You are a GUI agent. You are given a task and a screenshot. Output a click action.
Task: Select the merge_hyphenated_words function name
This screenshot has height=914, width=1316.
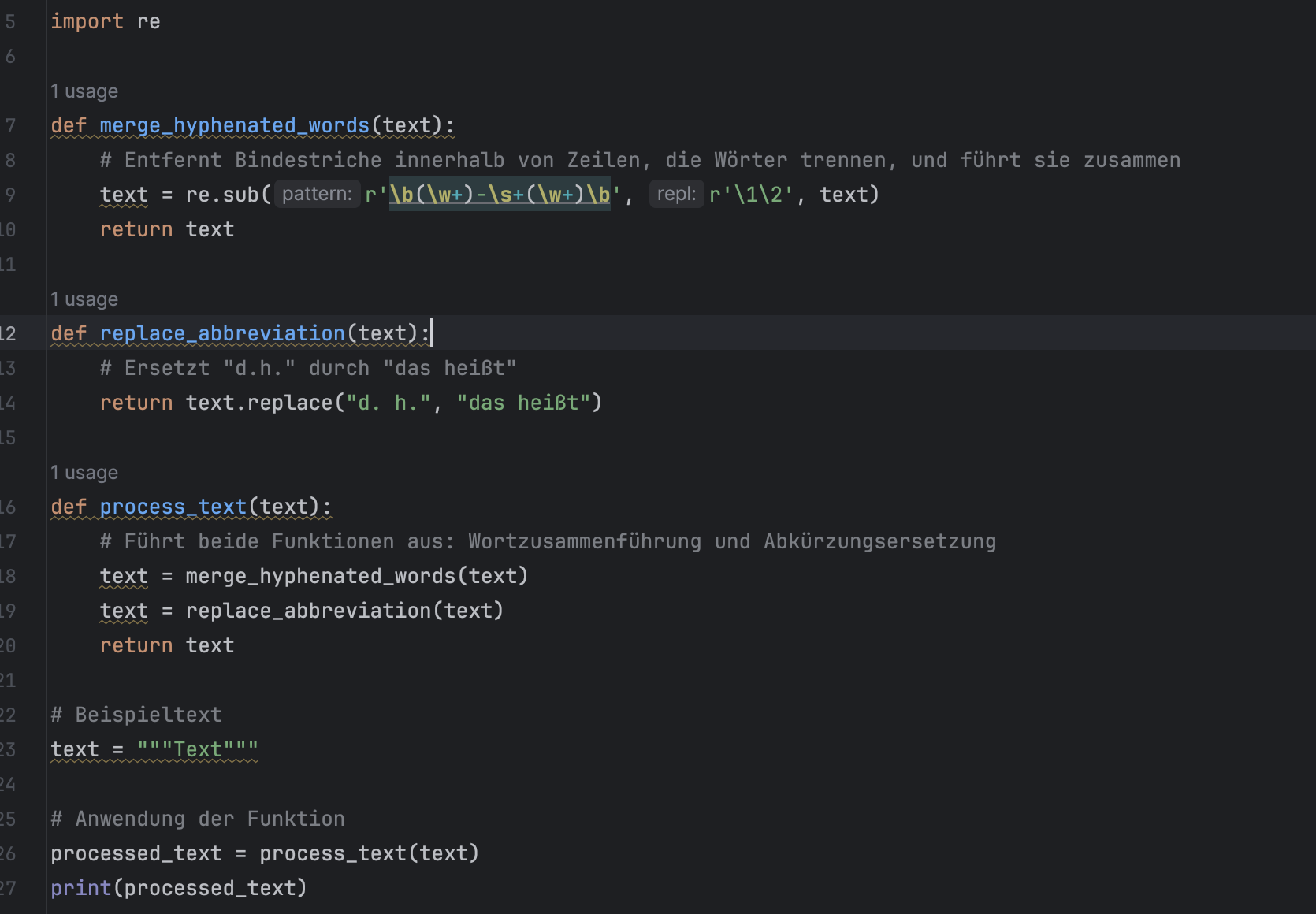pyautogui.click(x=234, y=125)
